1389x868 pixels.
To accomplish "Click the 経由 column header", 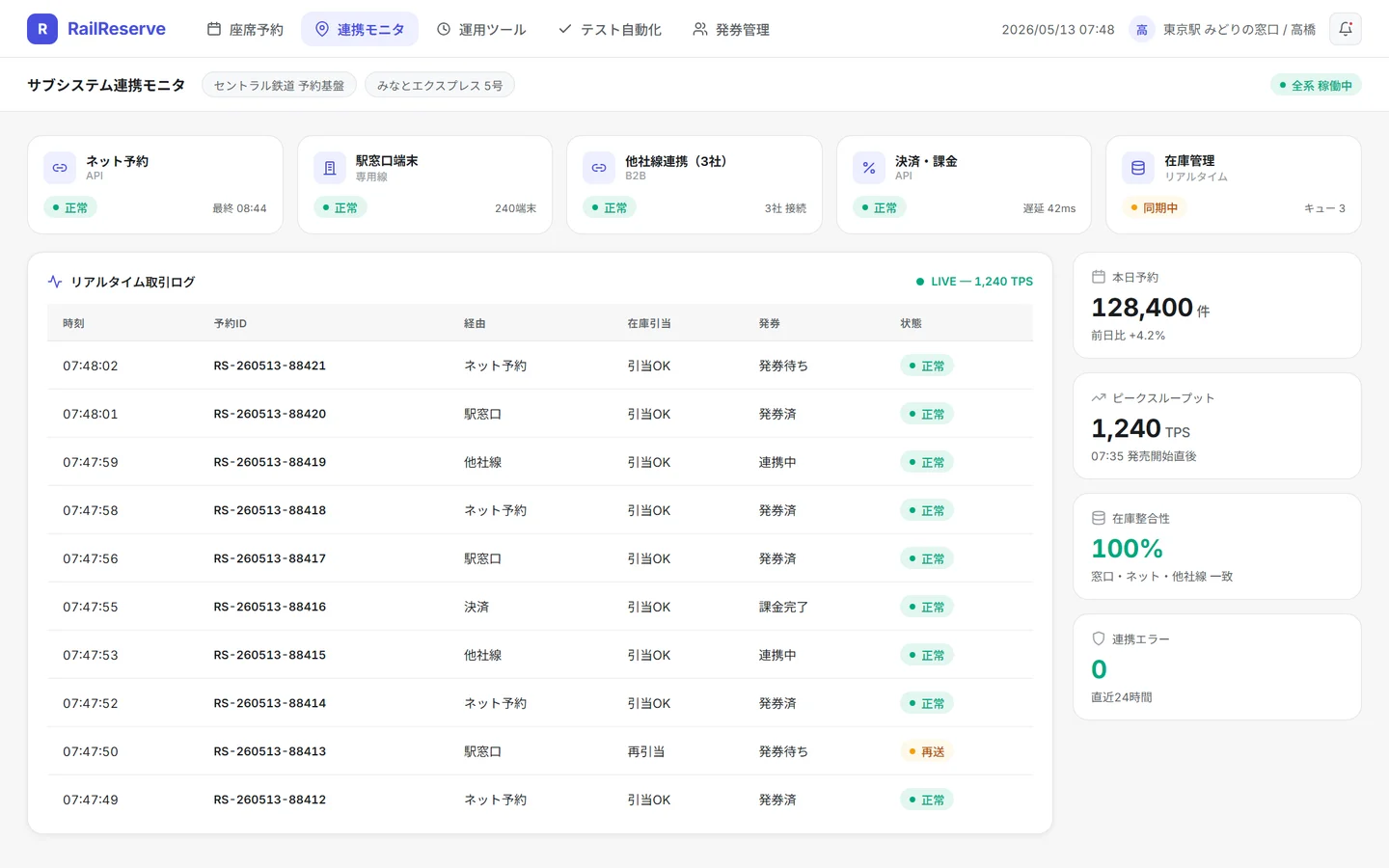I will [475, 323].
